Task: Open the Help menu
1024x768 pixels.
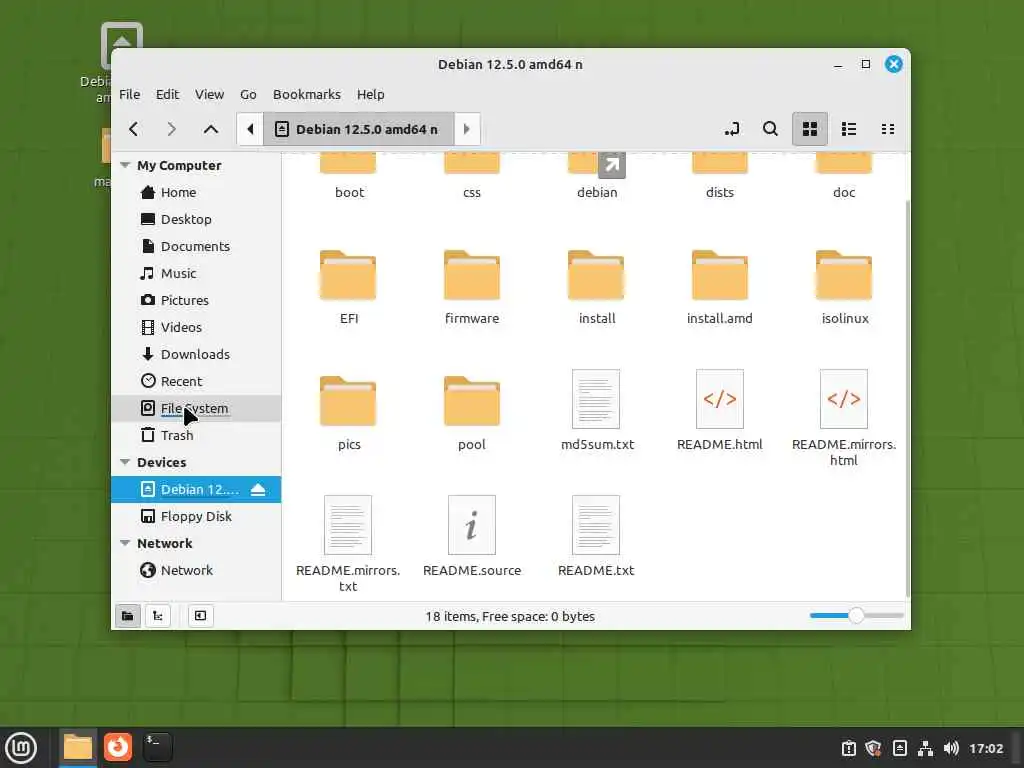Action: [370, 94]
